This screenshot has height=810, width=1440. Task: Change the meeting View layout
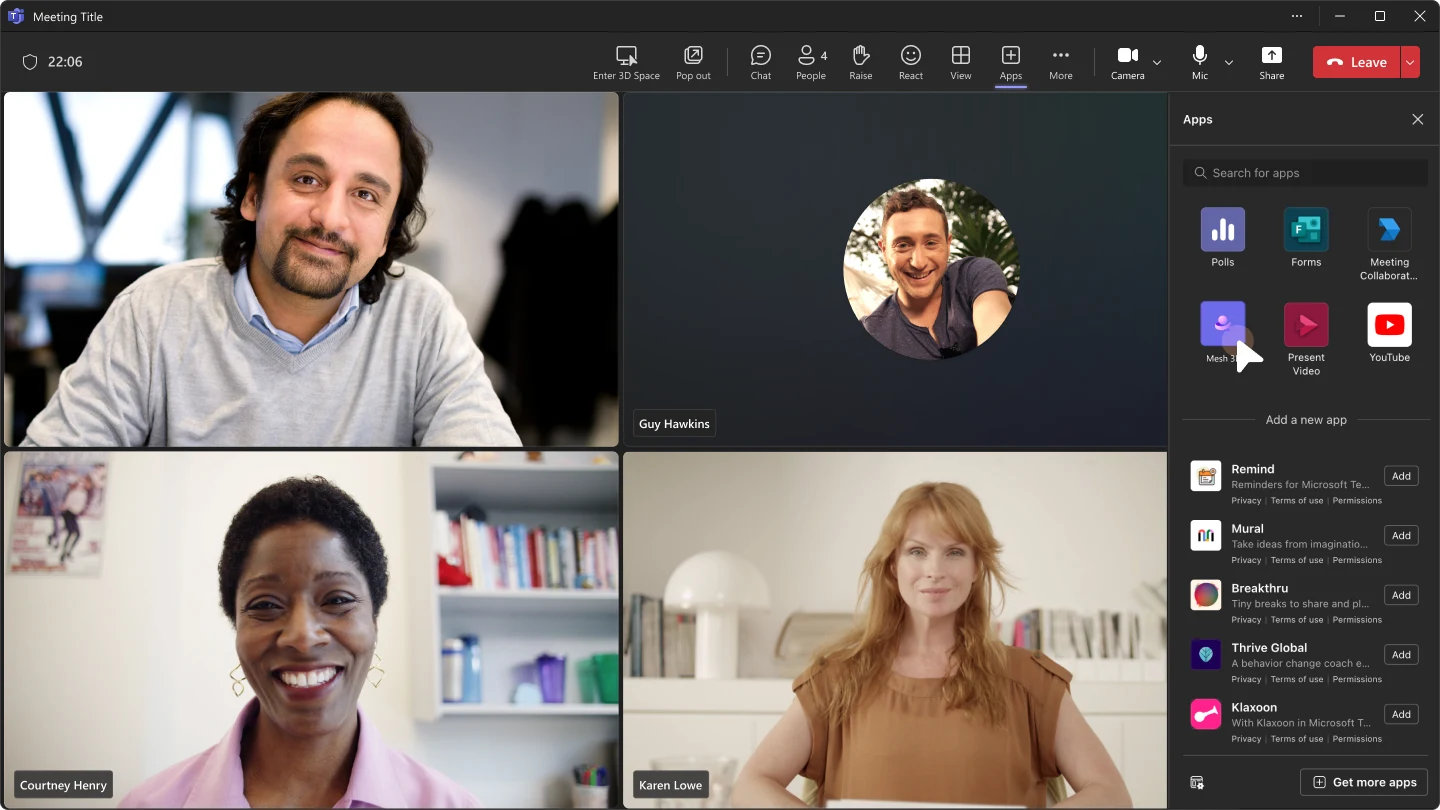click(961, 62)
